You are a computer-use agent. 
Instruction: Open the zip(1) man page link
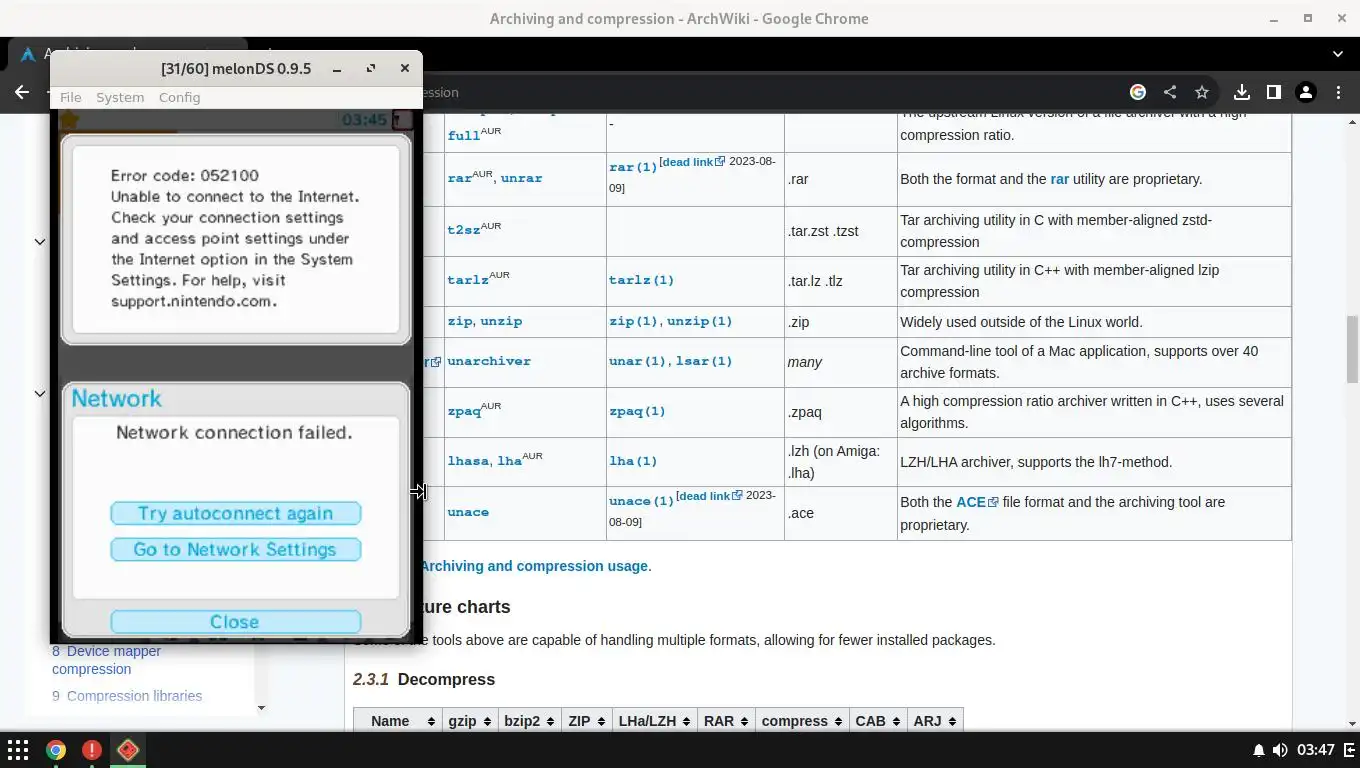[633, 321]
